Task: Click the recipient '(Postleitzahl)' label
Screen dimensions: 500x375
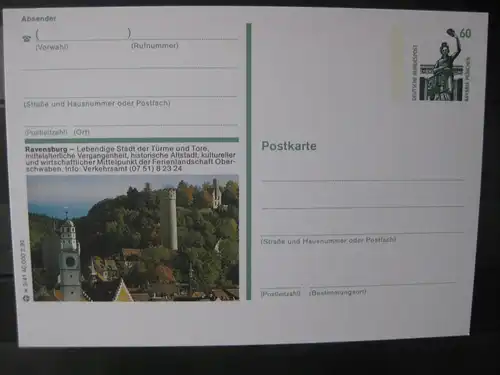Action: click(x=280, y=293)
